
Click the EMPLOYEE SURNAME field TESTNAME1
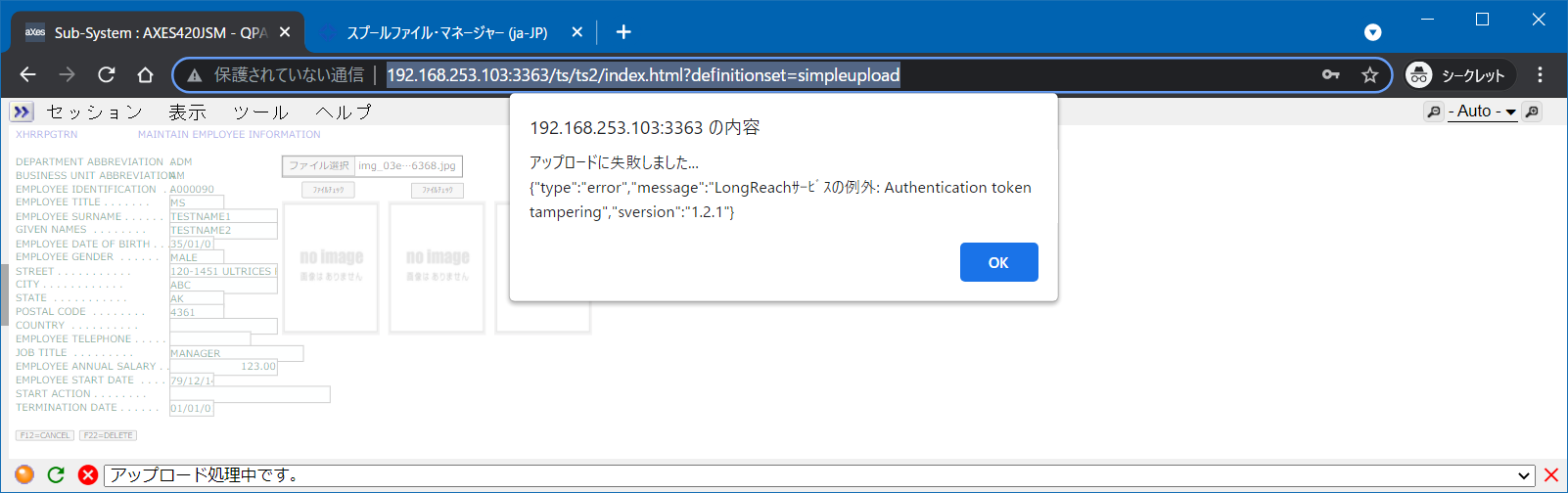pyautogui.click(x=223, y=216)
